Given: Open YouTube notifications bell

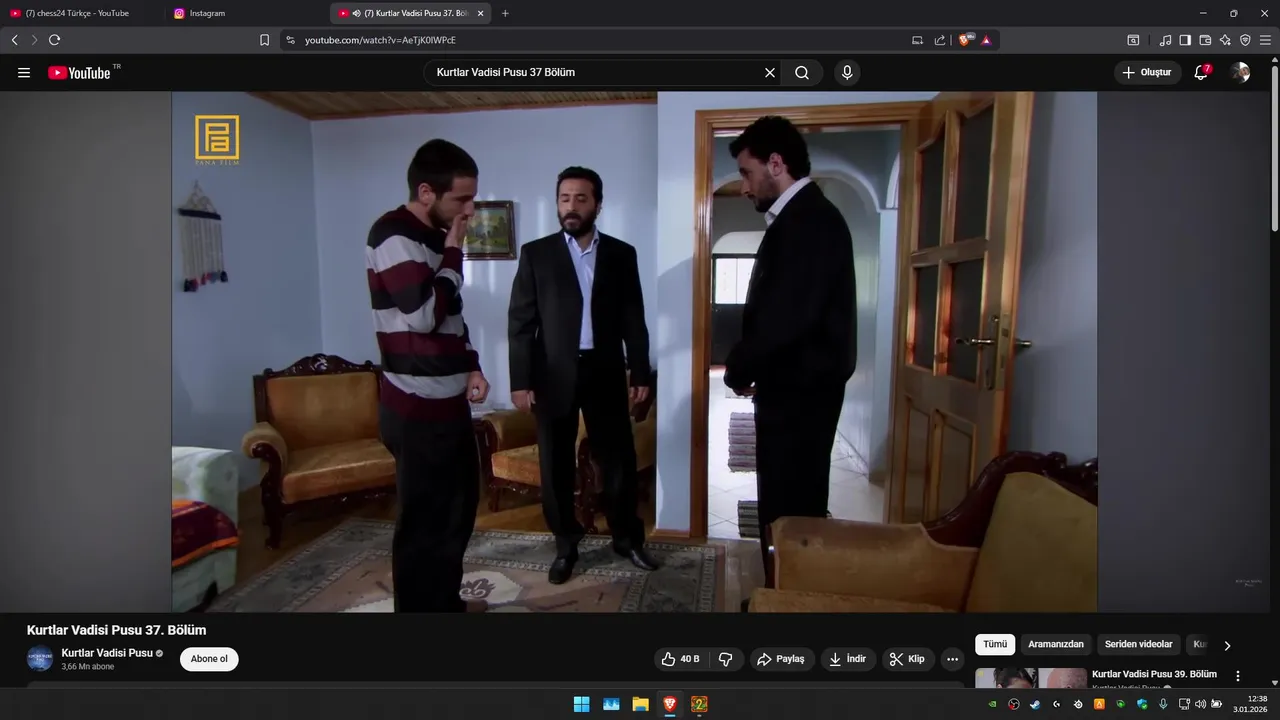Looking at the screenshot, I should coord(1201,73).
